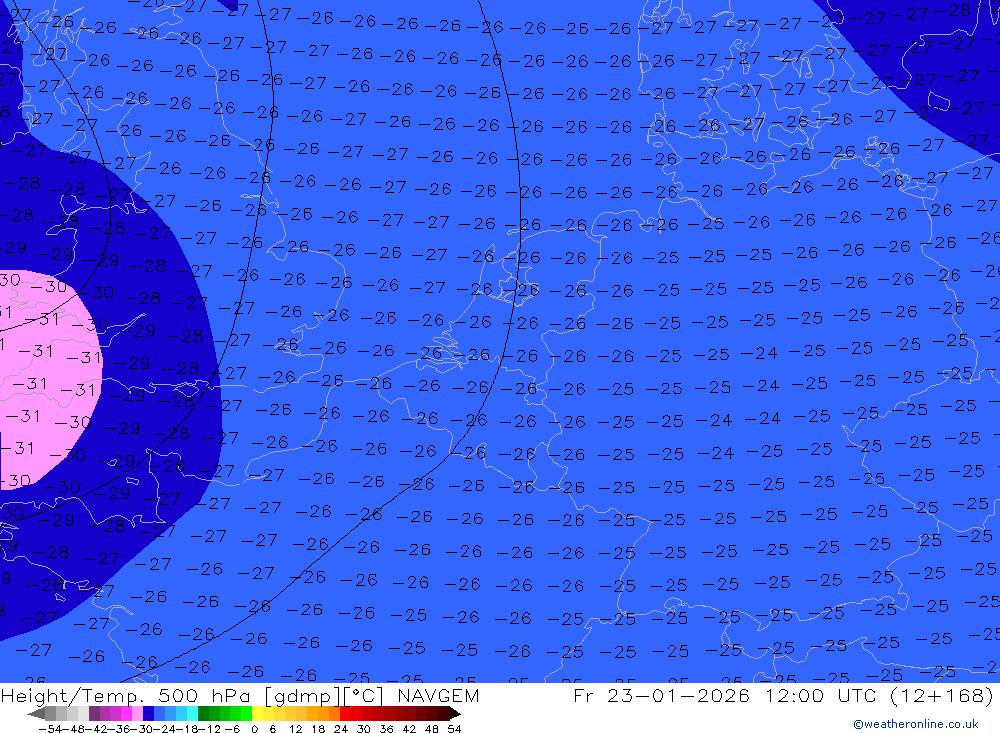The width and height of the screenshot is (1000, 733).
Task: Click the gray left arrow of the color scale
Action: (36, 714)
